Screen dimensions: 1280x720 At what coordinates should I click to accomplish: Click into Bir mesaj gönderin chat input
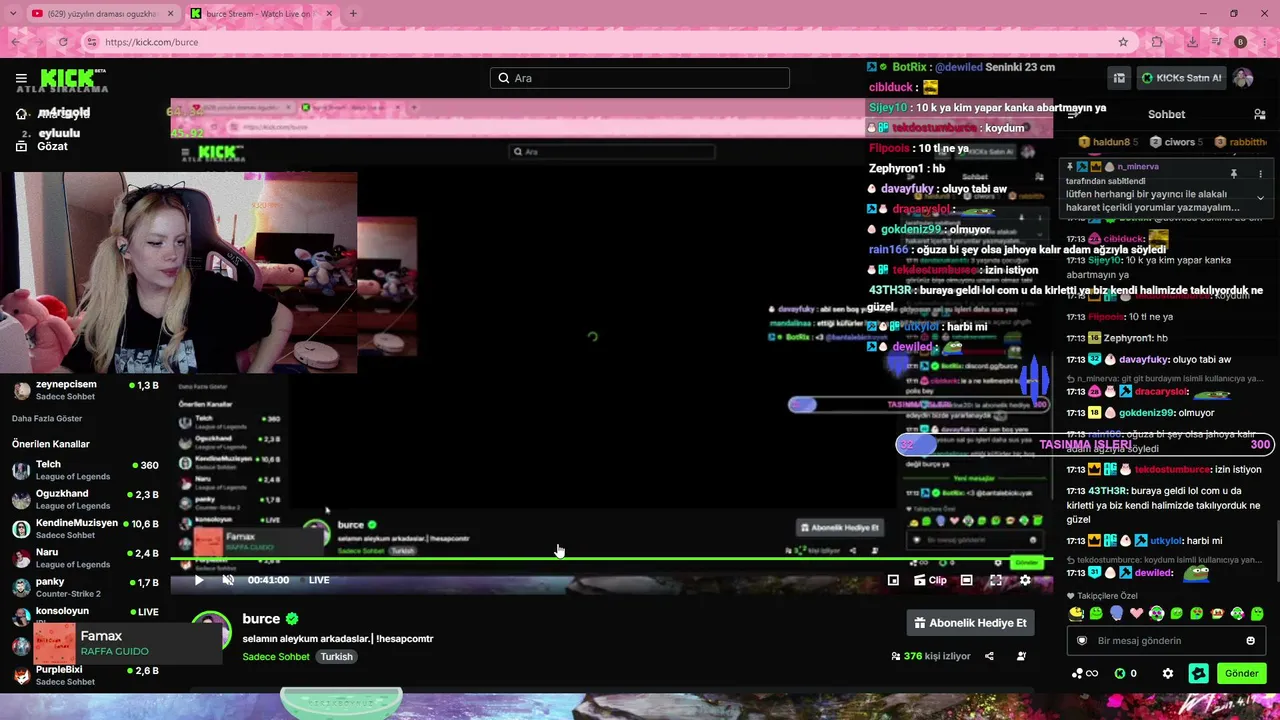(x=1164, y=641)
